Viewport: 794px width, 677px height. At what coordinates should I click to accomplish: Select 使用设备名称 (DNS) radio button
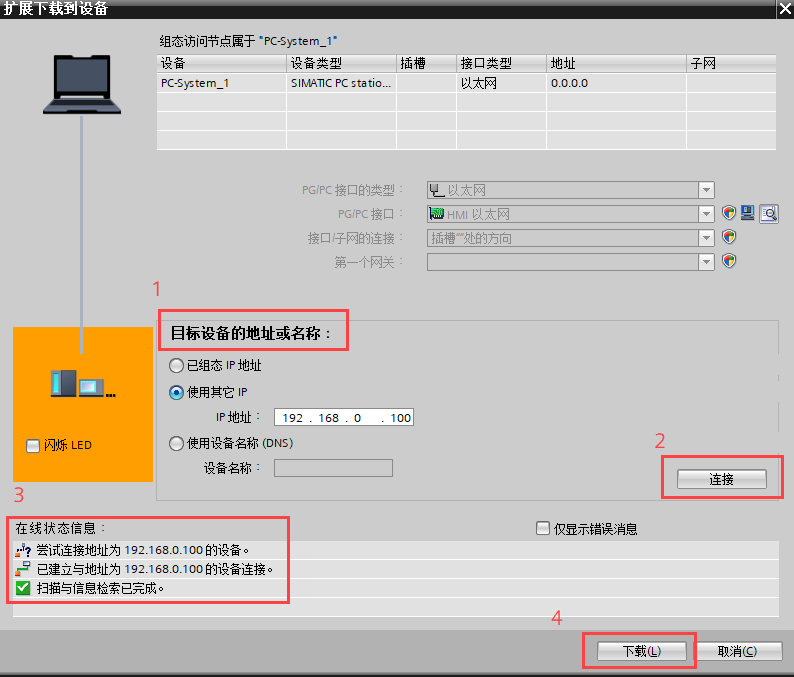[x=176, y=444]
